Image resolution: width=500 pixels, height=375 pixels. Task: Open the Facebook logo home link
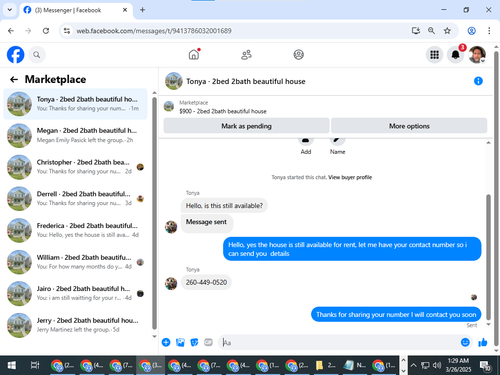[x=16, y=55]
